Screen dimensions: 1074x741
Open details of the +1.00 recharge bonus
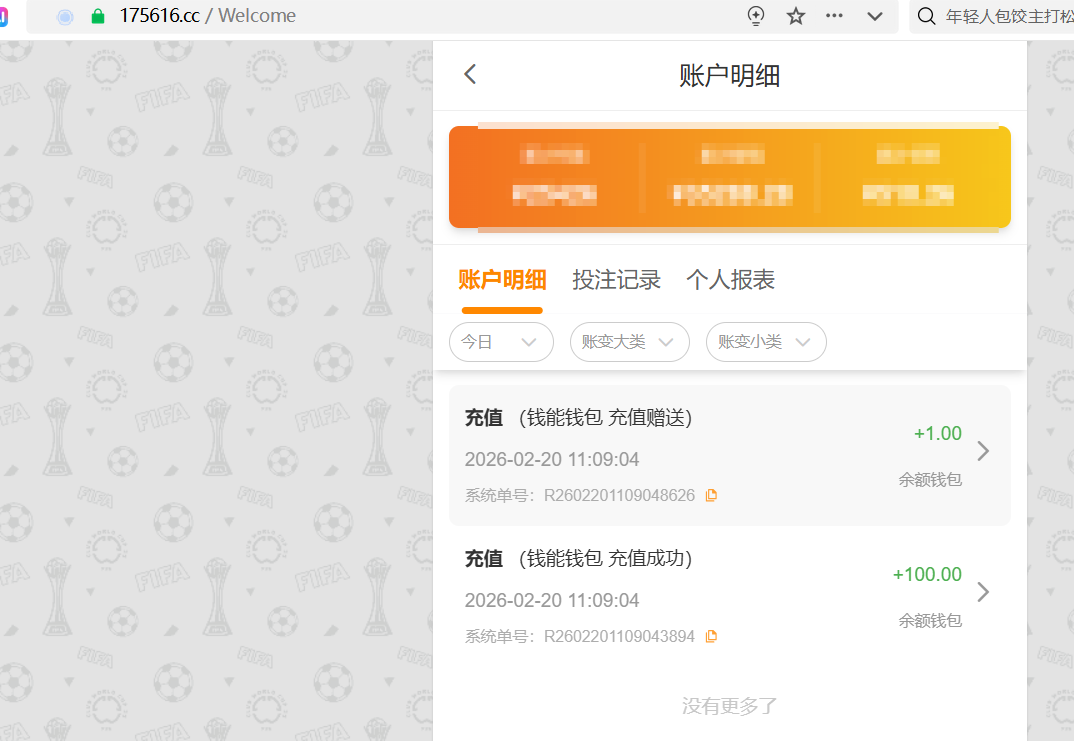click(x=982, y=451)
